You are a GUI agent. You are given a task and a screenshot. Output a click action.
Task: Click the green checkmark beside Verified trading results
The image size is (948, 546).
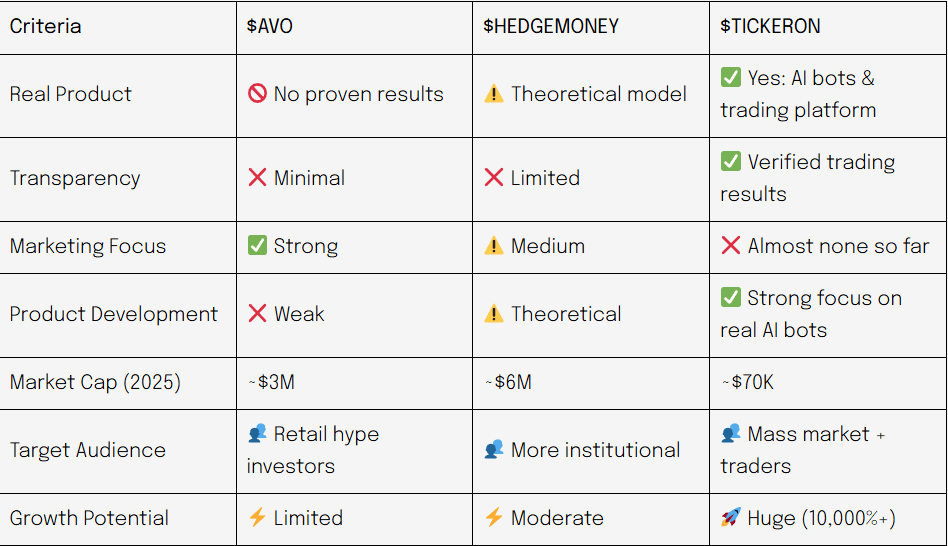coord(731,162)
